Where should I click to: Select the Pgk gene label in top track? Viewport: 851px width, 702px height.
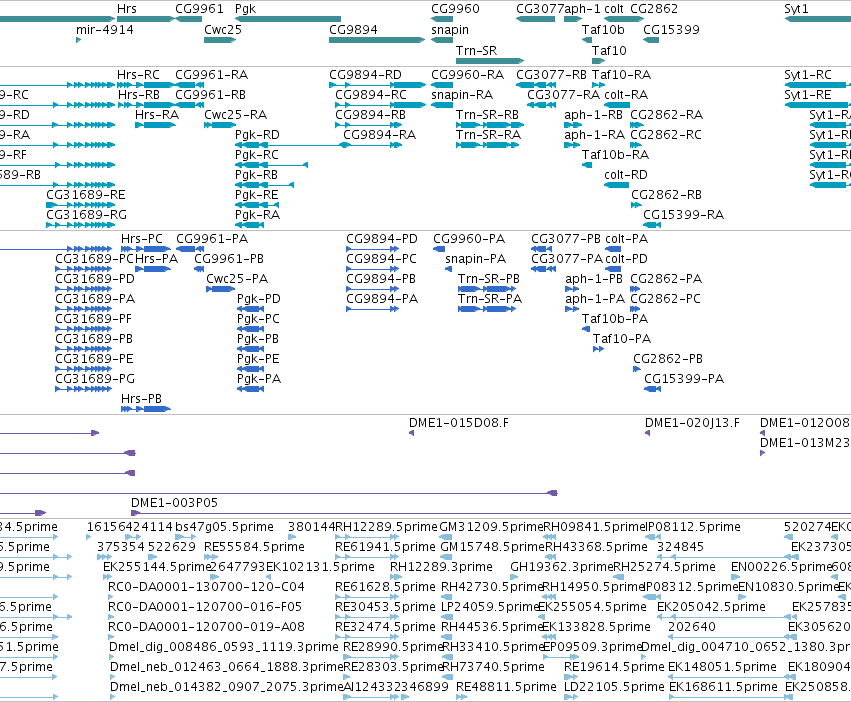245,9
